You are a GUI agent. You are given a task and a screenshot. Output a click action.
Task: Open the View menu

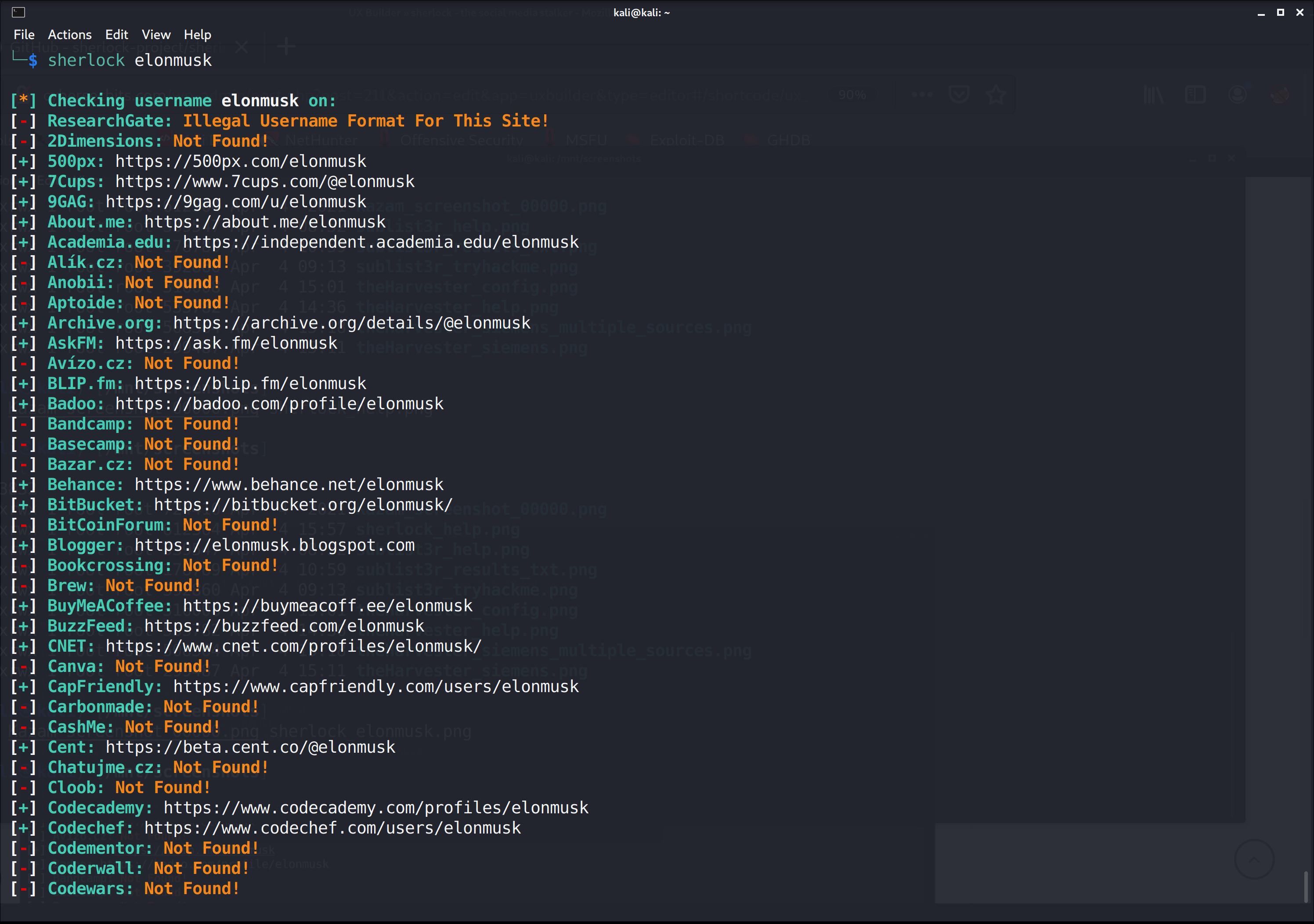pos(155,34)
